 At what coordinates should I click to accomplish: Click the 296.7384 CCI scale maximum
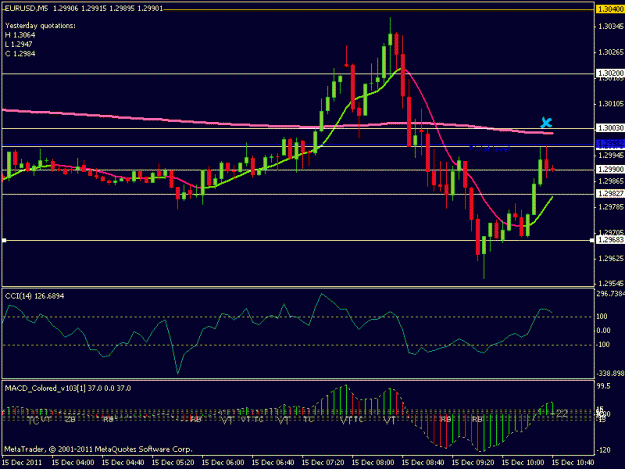tap(610, 294)
